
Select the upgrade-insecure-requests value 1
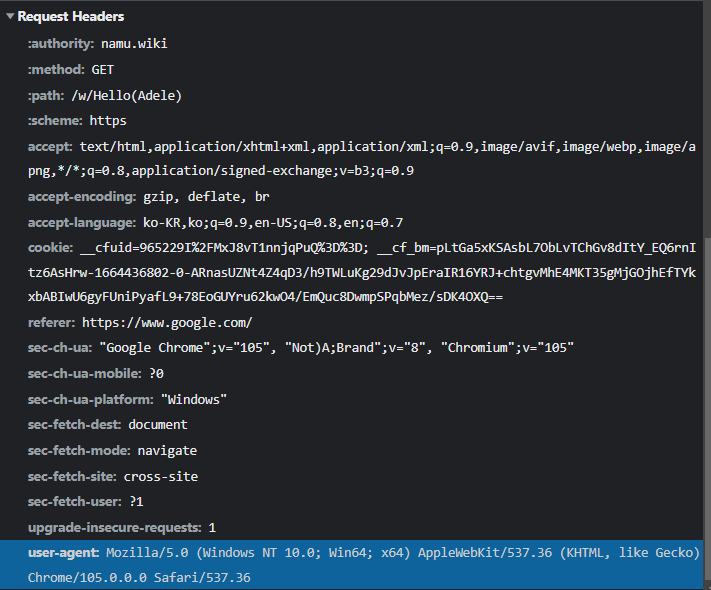(212, 528)
